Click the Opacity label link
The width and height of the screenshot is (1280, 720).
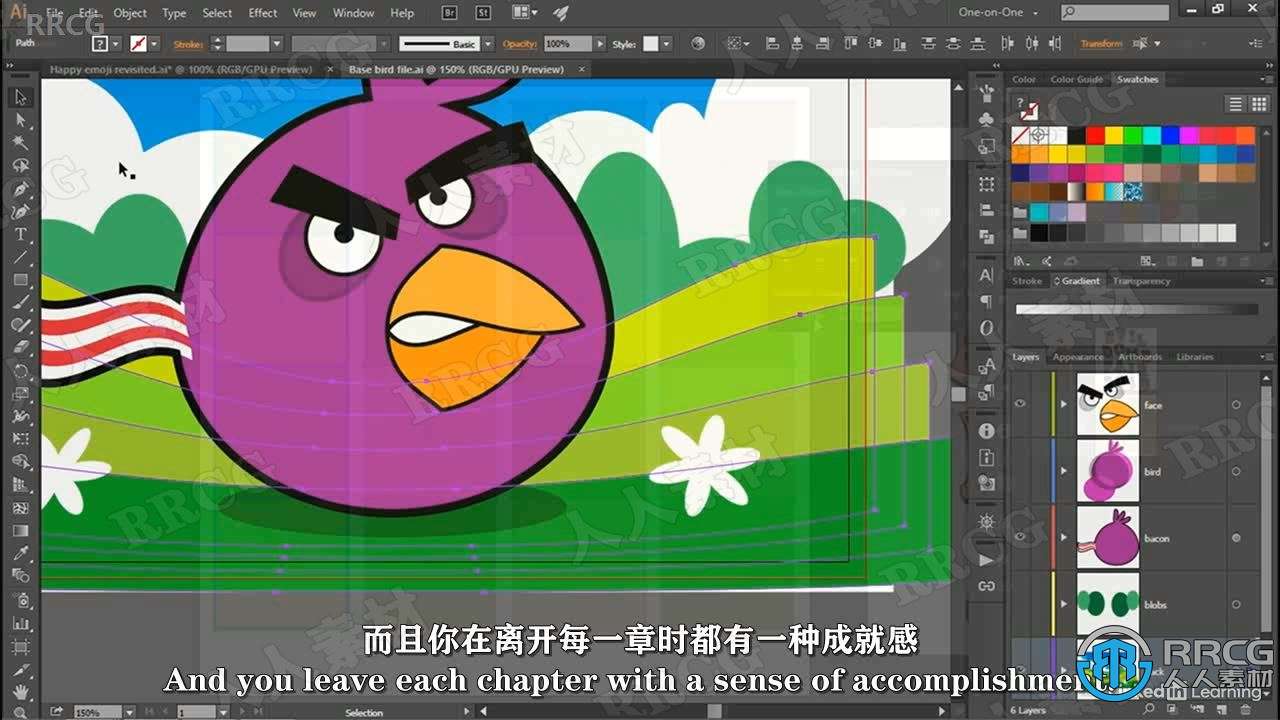[520, 44]
